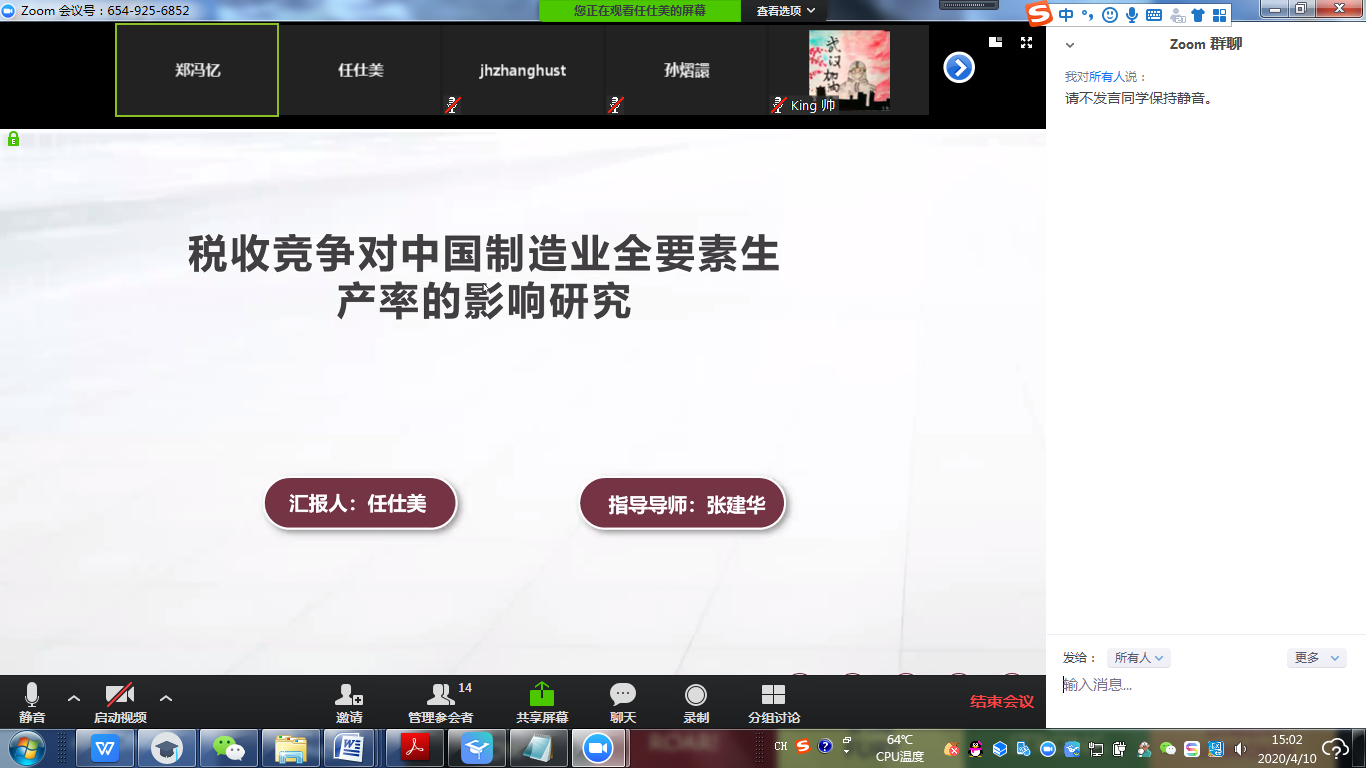
Task: Expand audio options arrow beside mute
Action: tap(73, 698)
